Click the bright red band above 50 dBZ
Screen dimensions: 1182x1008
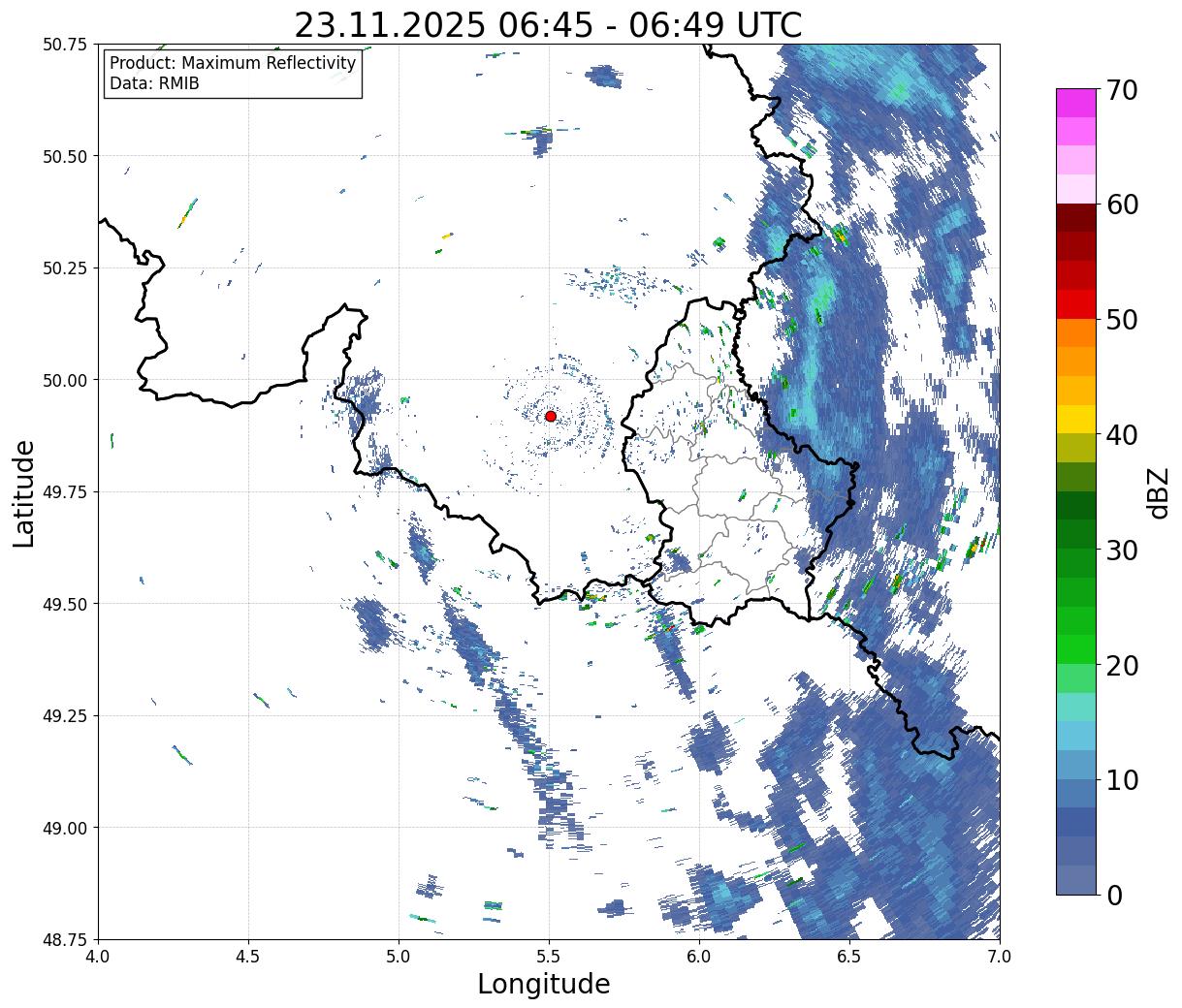tap(1075, 303)
